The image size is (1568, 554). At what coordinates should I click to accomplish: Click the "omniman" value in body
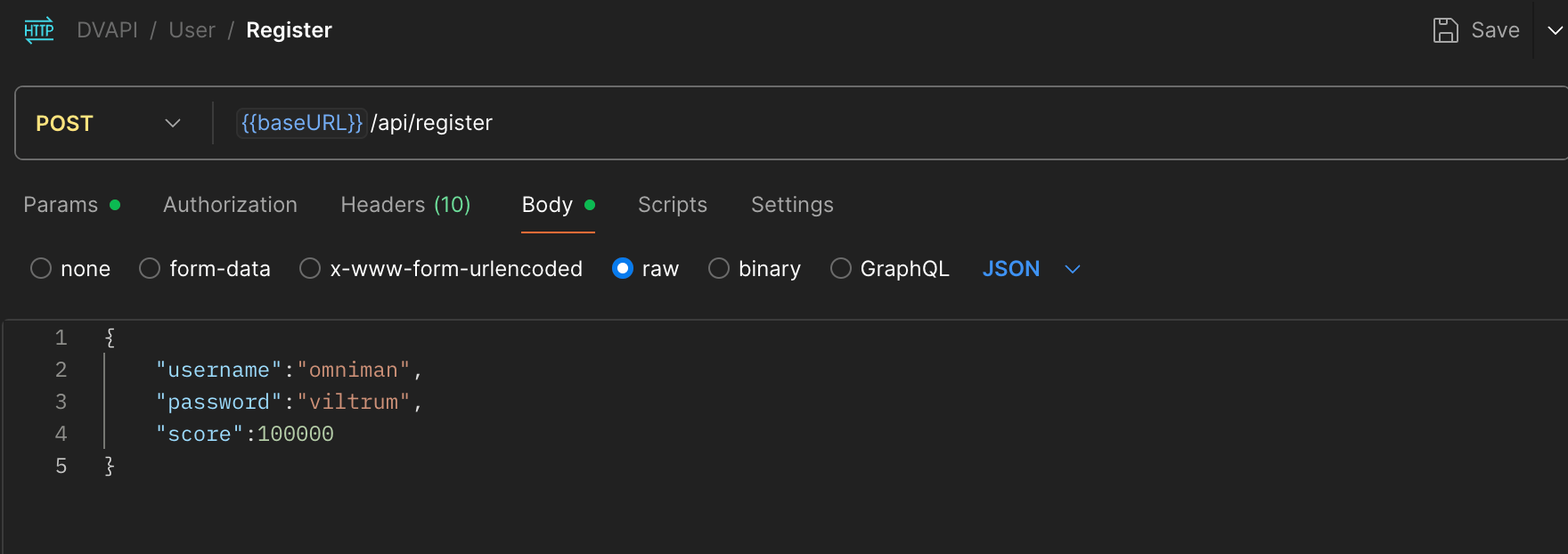click(354, 370)
